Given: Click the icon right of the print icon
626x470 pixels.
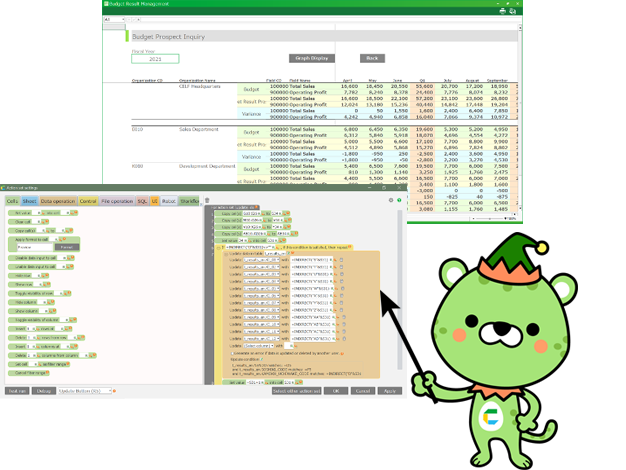Looking at the screenshot, I should coord(513,11).
